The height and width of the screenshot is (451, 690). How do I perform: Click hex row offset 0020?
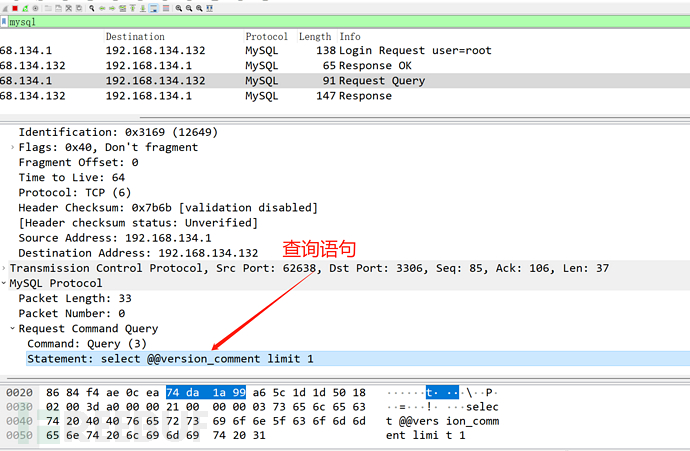pos(19,392)
